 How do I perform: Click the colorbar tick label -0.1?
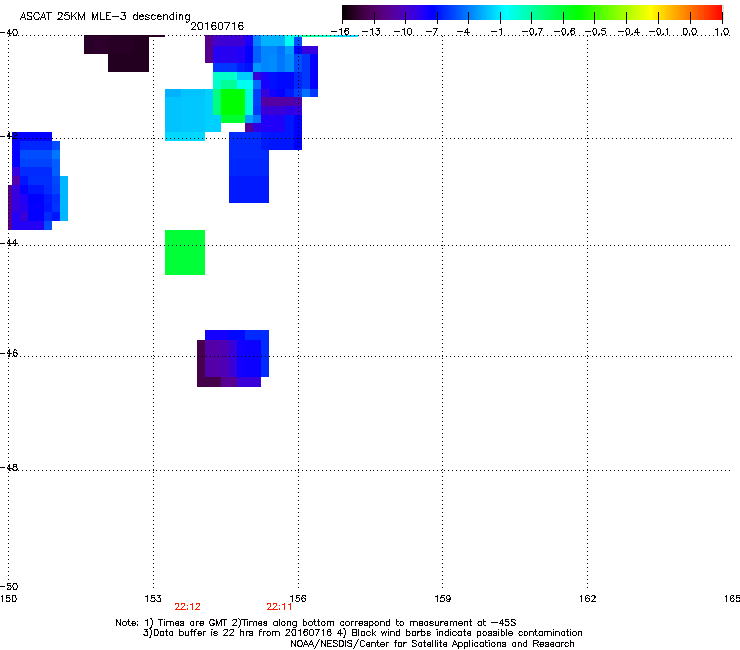(x=659, y=32)
